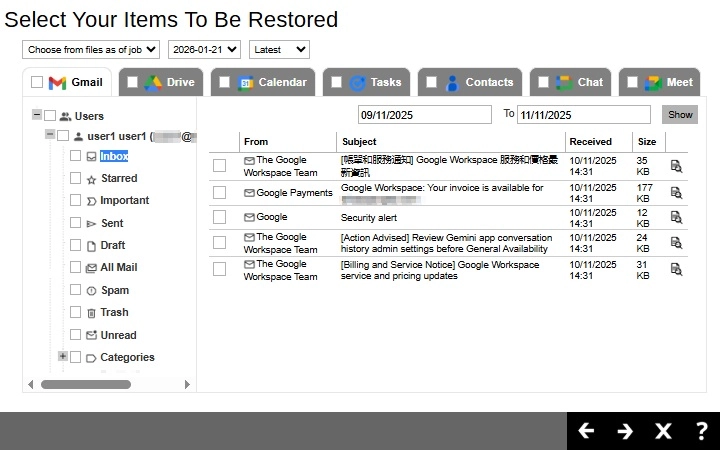This screenshot has height=450, width=720.
Task: Tick the Trash folder checkbox
Action: point(75,312)
